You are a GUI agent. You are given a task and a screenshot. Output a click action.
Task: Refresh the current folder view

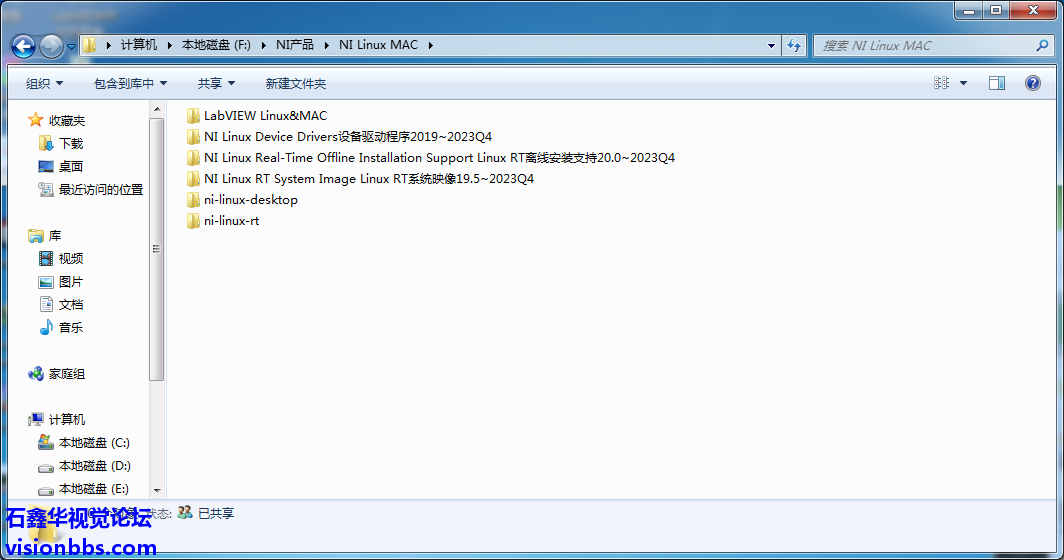click(x=794, y=45)
